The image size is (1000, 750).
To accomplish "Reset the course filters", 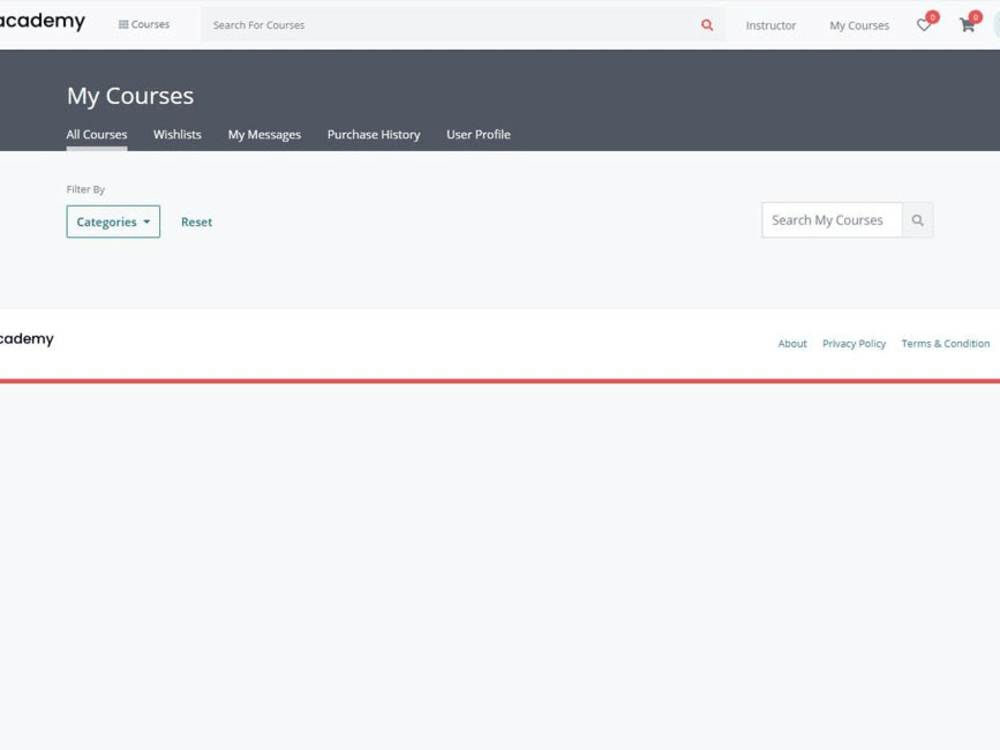I will click(196, 222).
